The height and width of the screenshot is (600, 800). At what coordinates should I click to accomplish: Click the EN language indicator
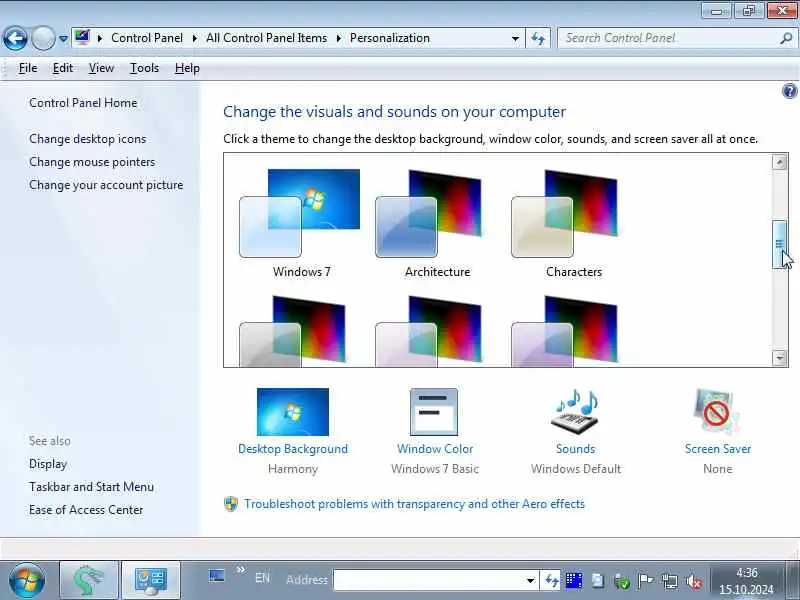[262, 578]
